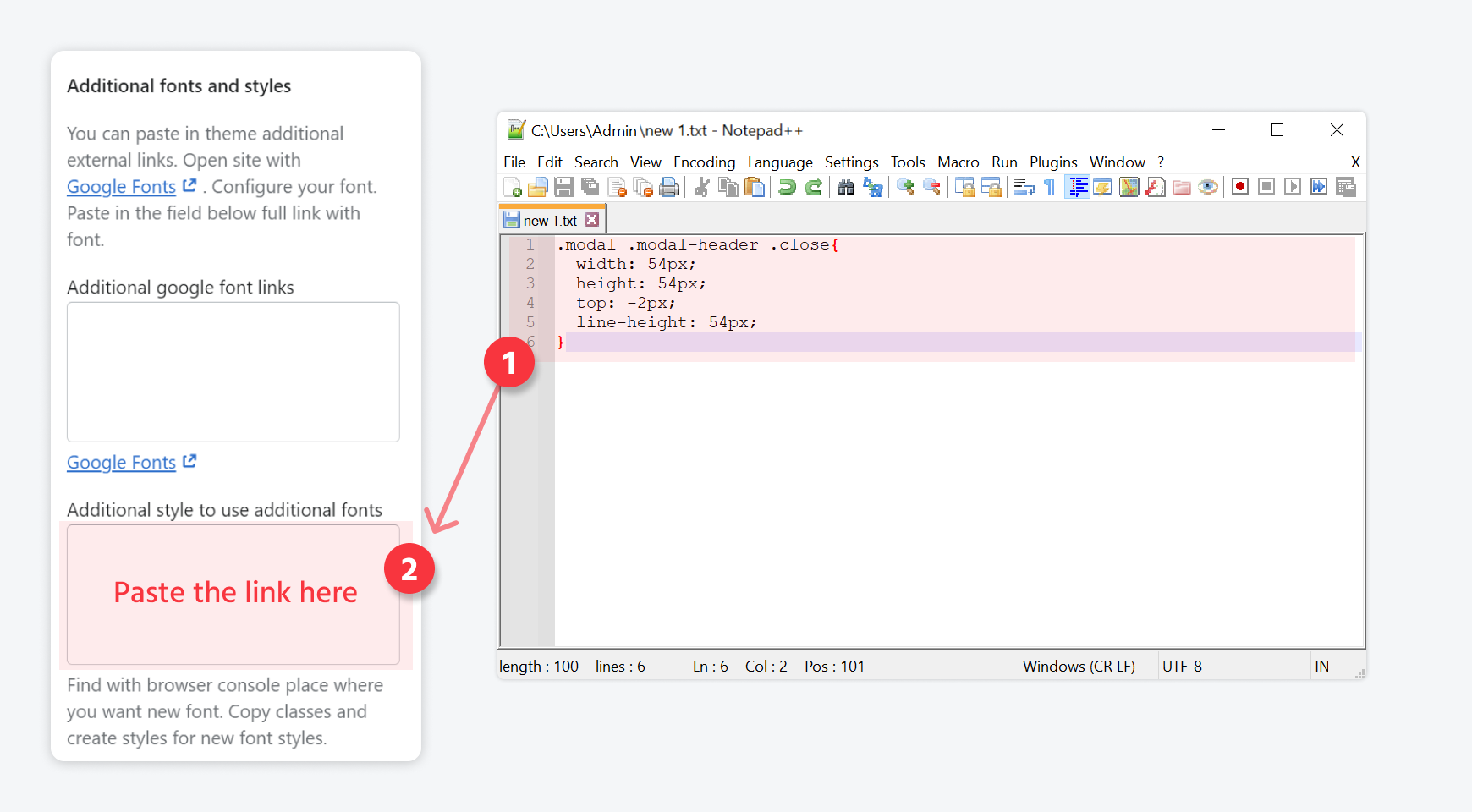Image resolution: width=1472 pixels, height=812 pixels.
Task: Undo the last edit with the green arrow
Action: (787, 187)
